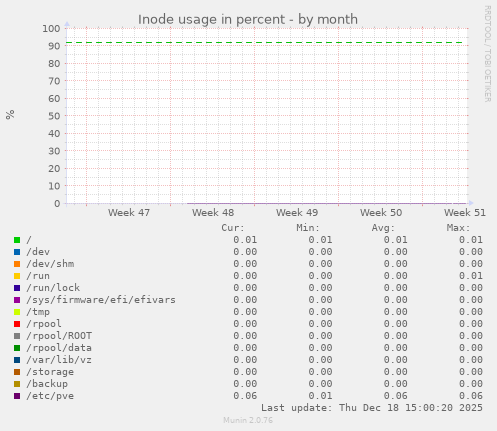
Task: Click the blue /dev legend swatch
Action: (17, 252)
